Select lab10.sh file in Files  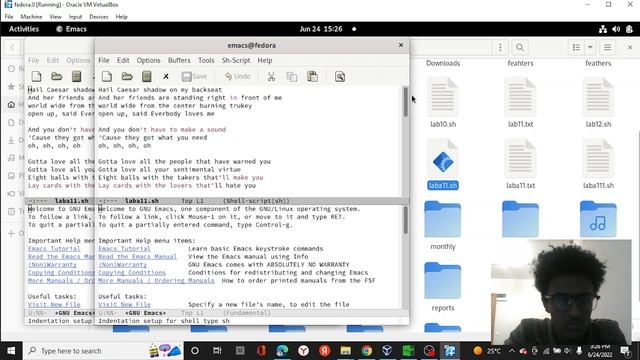[x=443, y=103]
